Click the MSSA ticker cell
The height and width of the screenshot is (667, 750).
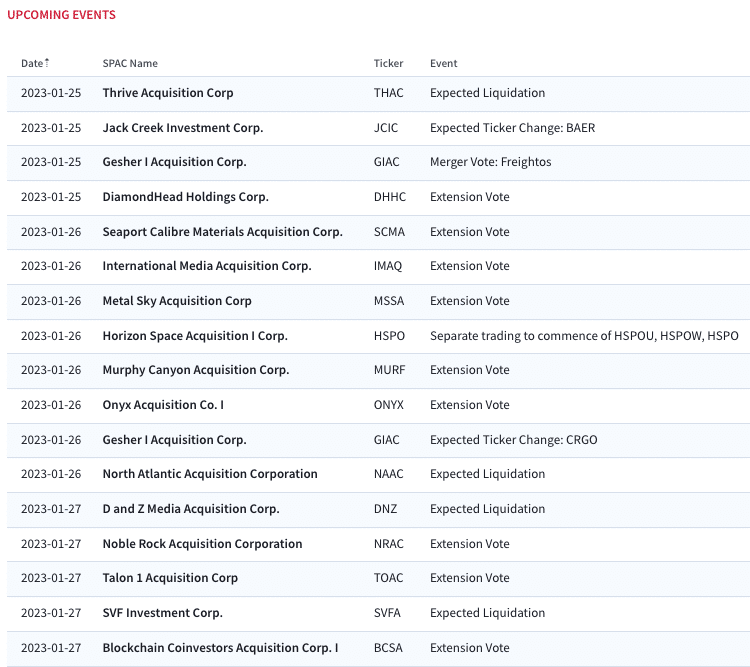click(389, 300)
